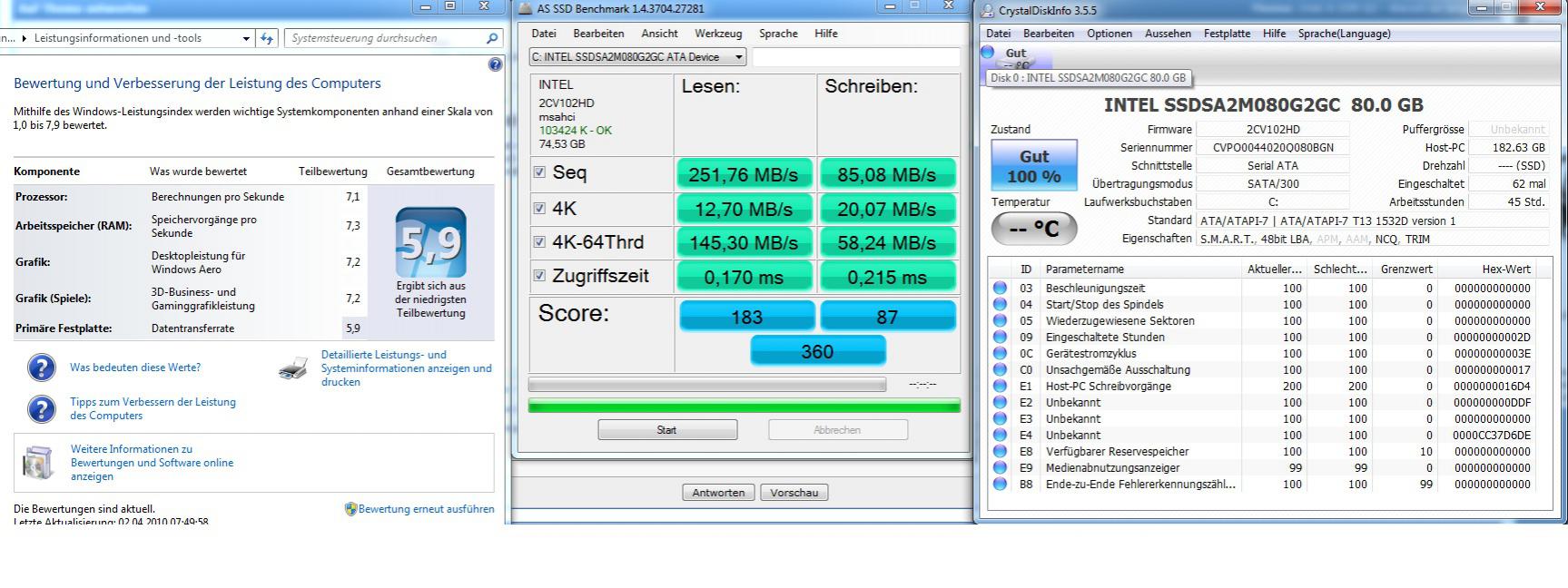Screen dimensions: 1568x588
Task: Open the Aussehen menu in CrystalDiskInfo
Action: point(1168,34)
